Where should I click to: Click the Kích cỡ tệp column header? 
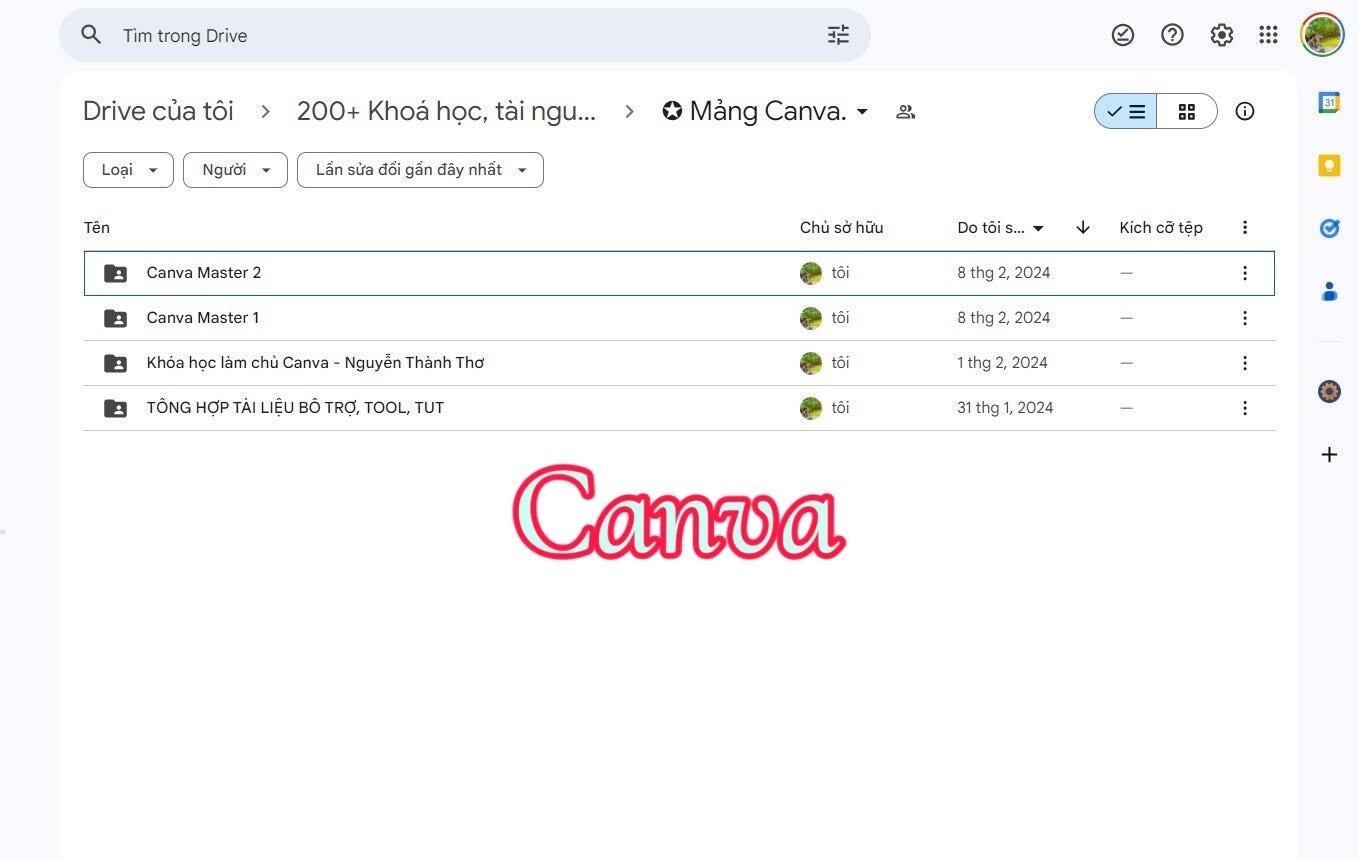[x=1161, y=228]
